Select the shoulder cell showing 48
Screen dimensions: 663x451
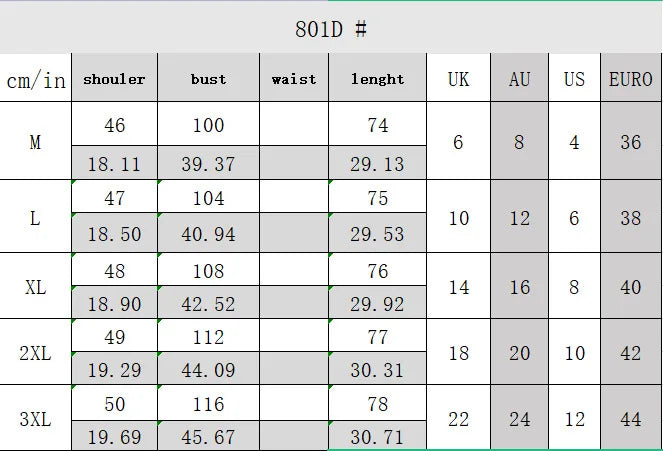coord(114,272)
